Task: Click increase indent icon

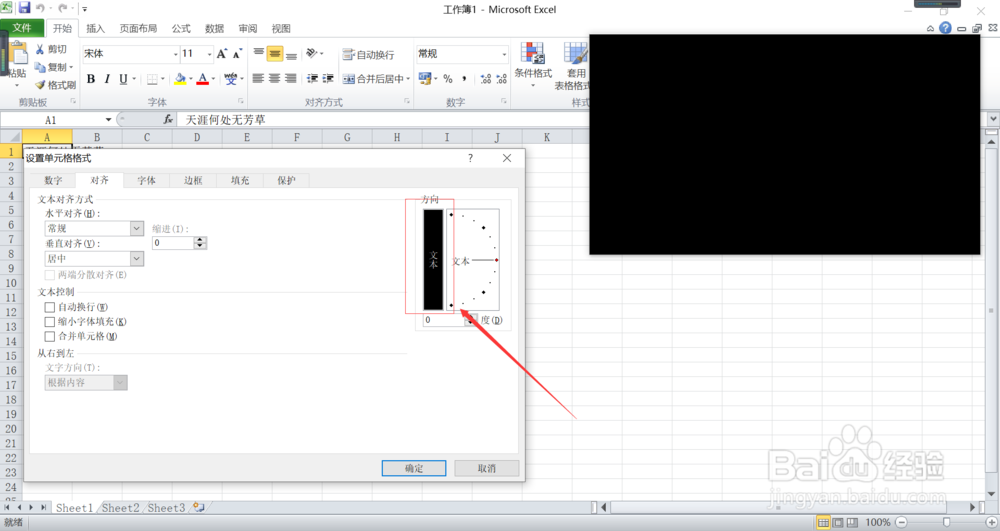Action: [x=328, y=78]
